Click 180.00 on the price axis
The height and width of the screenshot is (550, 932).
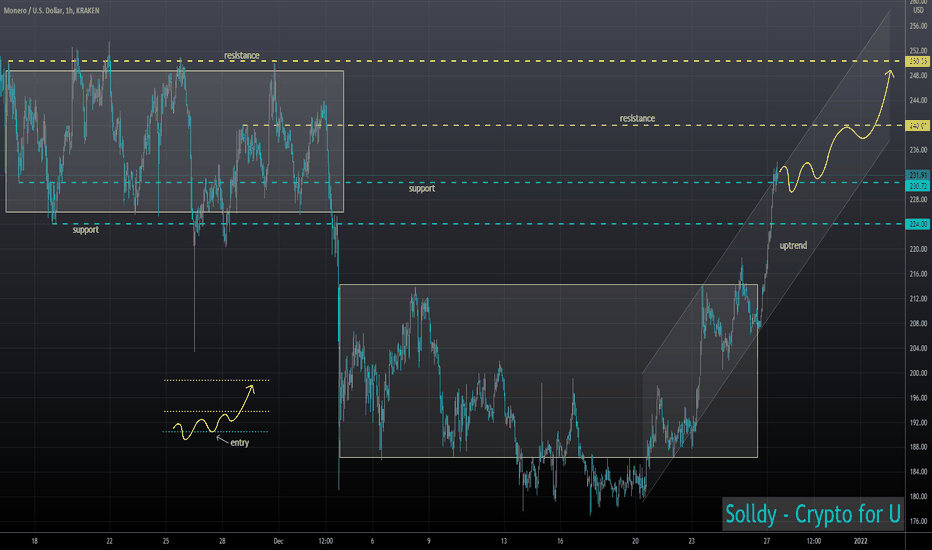tap(918, 496)
